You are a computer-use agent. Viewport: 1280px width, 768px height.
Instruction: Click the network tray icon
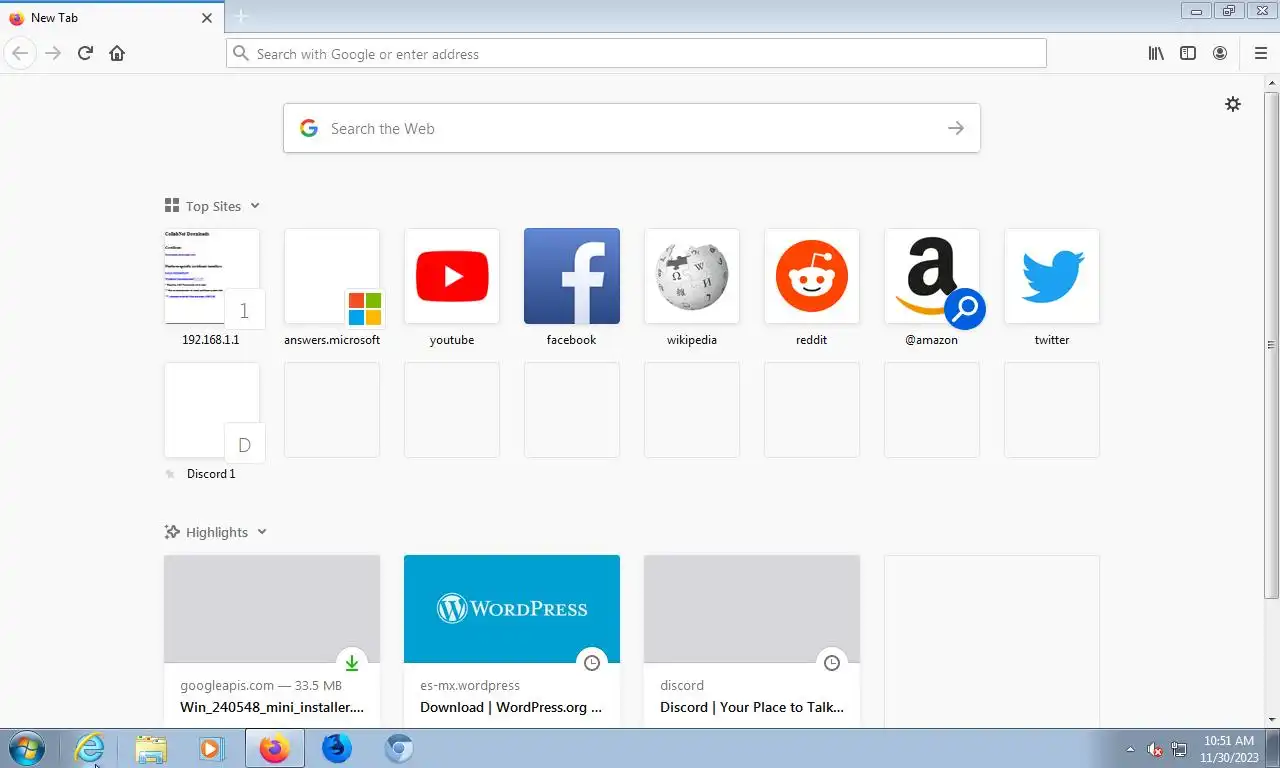1179,749
